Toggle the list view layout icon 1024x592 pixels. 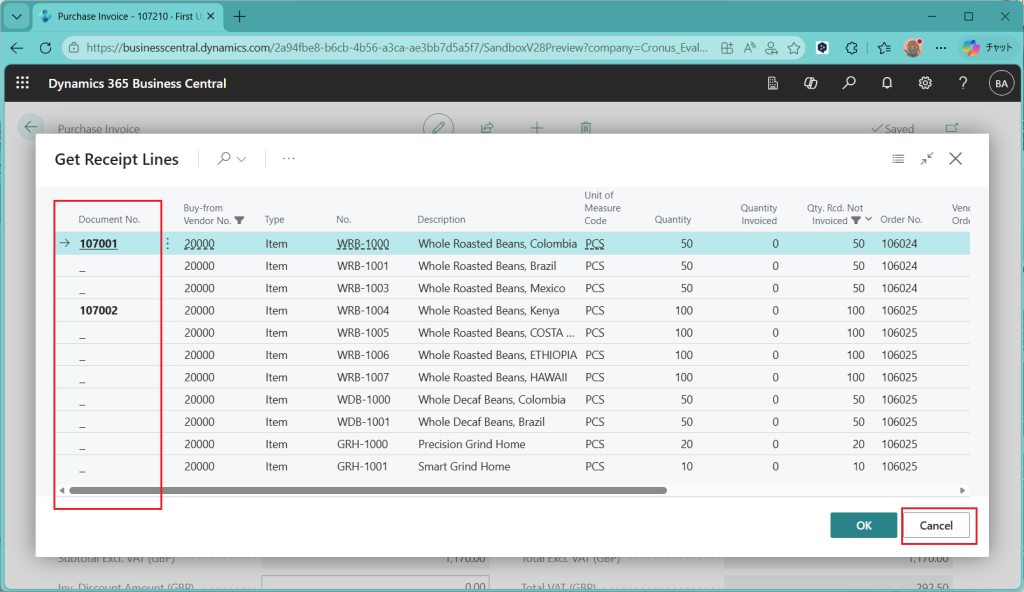[x=898, y=159]
